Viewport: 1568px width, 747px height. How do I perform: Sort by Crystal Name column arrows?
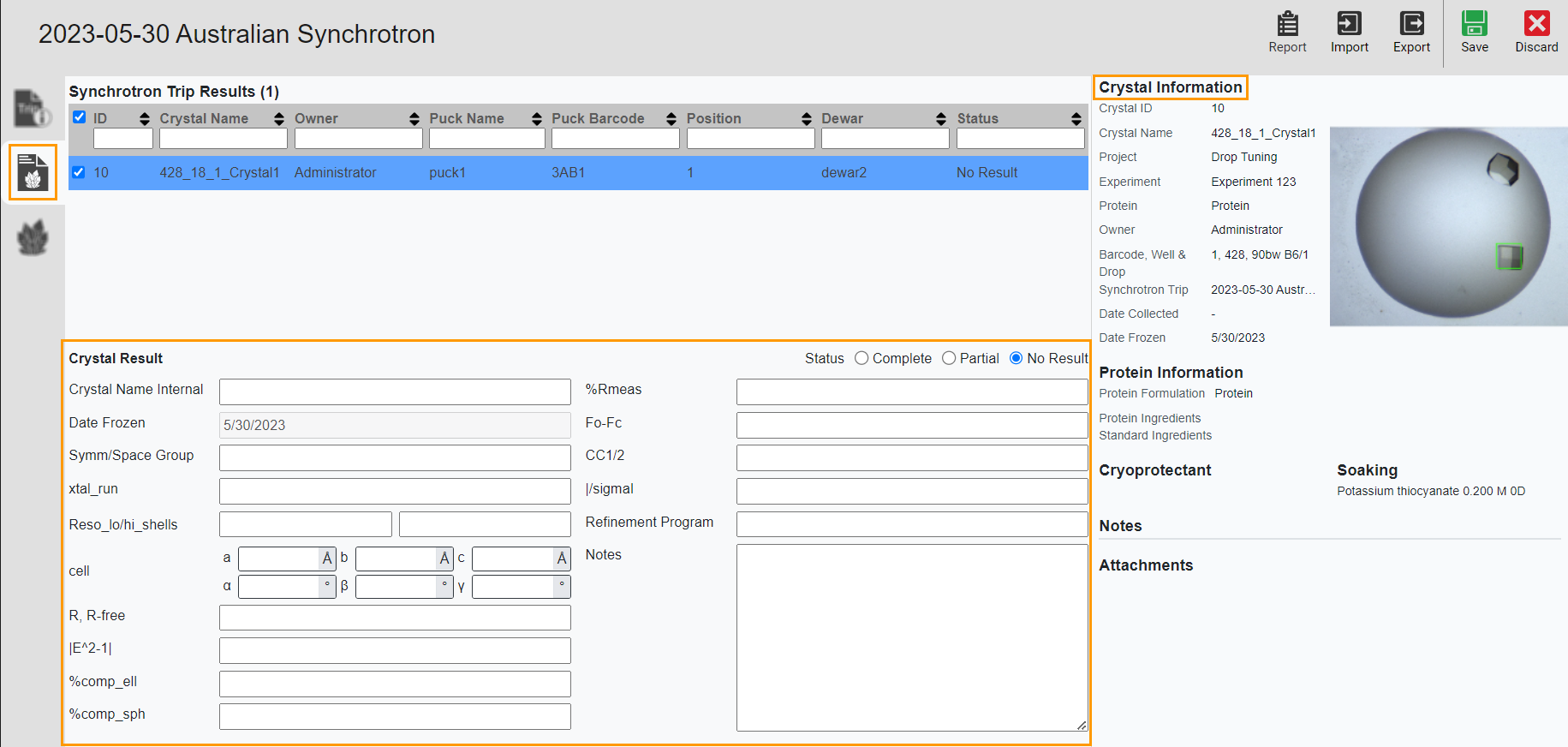(x=279, y=119)
